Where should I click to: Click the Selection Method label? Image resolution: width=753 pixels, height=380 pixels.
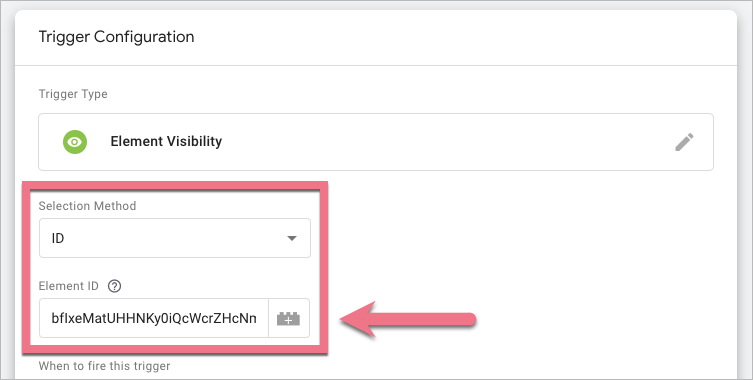pos(87,206)
